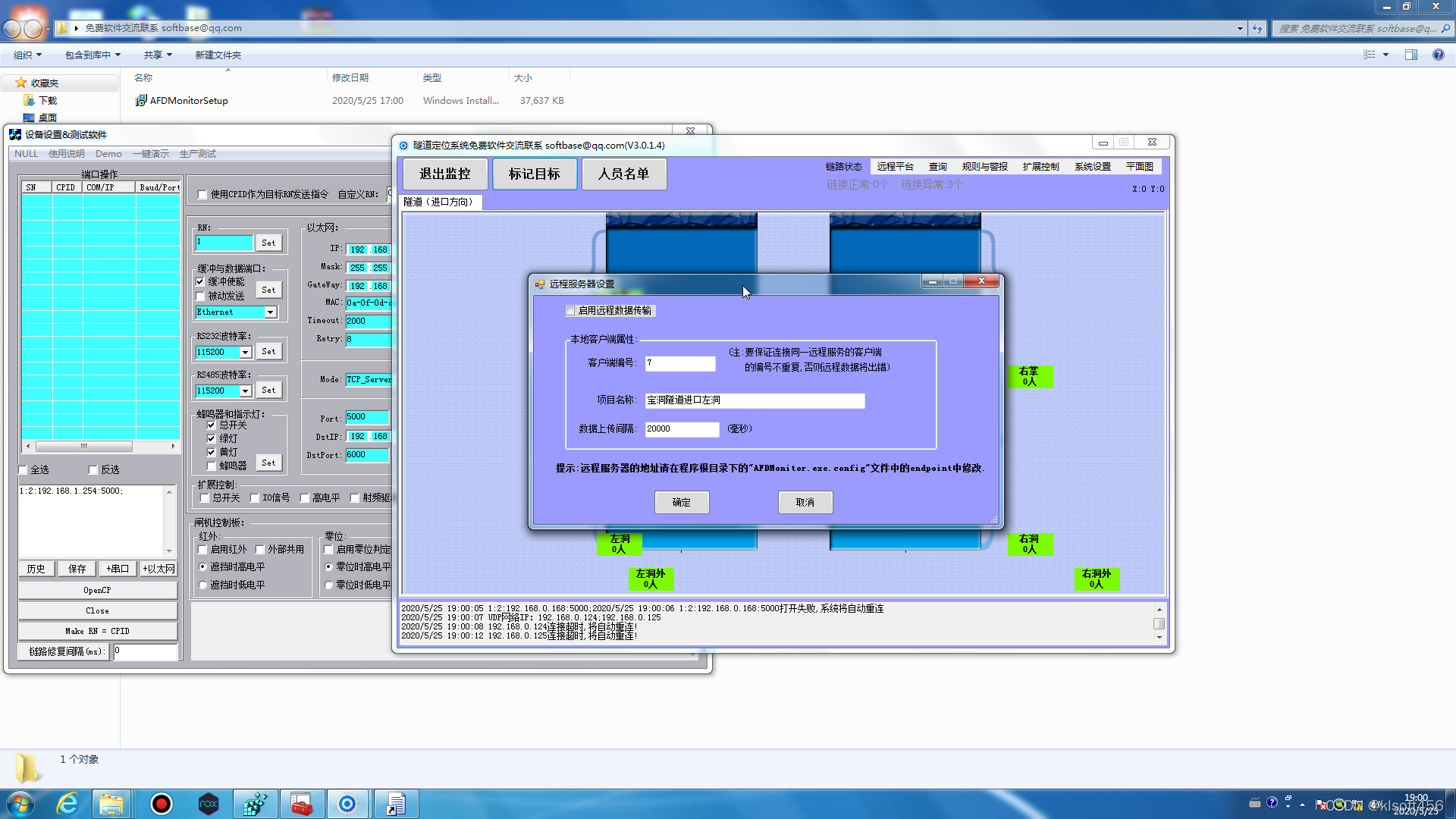Open Internet Explorer from the taskbar

click(67, 804)
